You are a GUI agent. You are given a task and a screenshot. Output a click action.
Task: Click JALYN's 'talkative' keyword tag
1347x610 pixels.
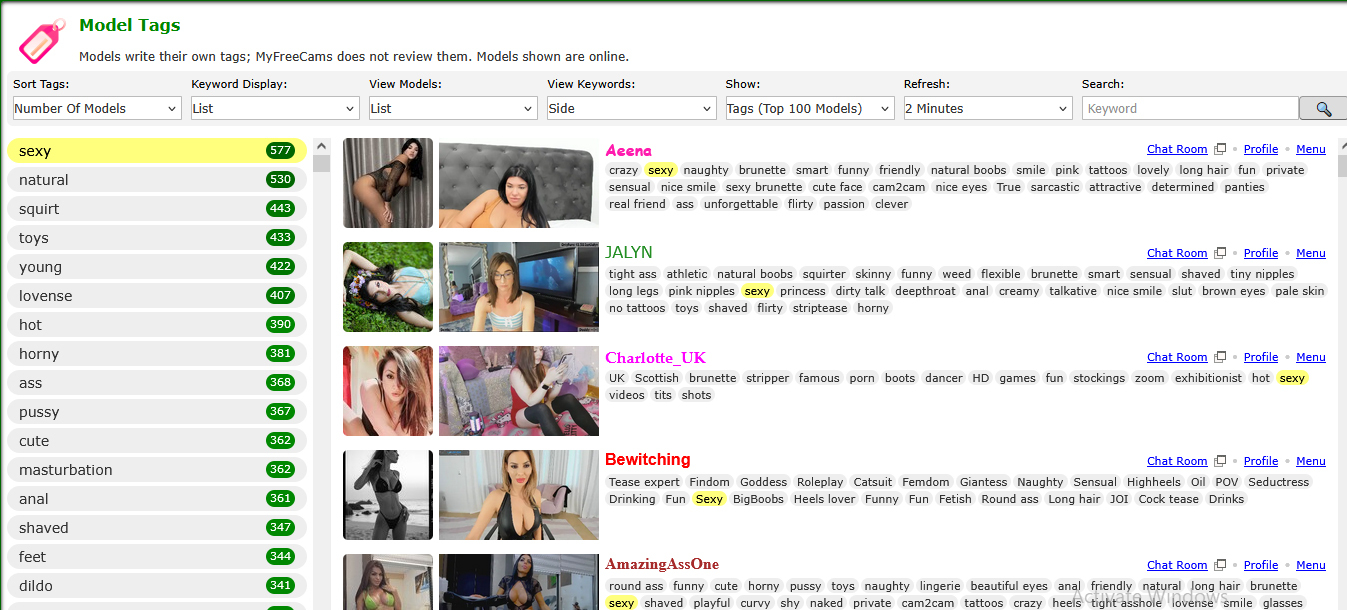pyautogui.click(x=1073, y=291)
